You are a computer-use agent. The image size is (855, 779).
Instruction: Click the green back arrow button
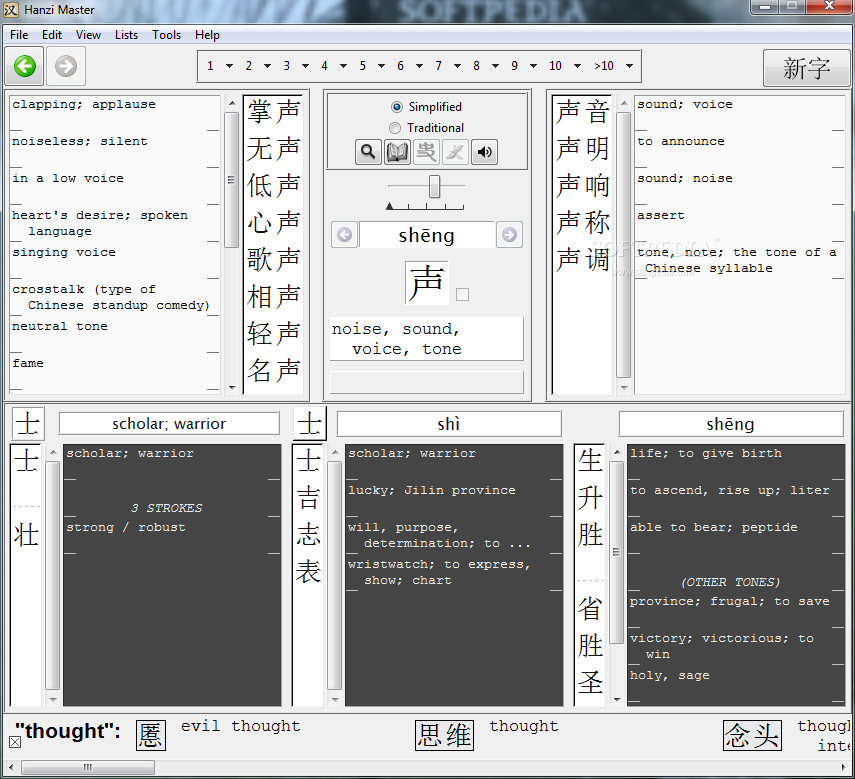point(25,67)
